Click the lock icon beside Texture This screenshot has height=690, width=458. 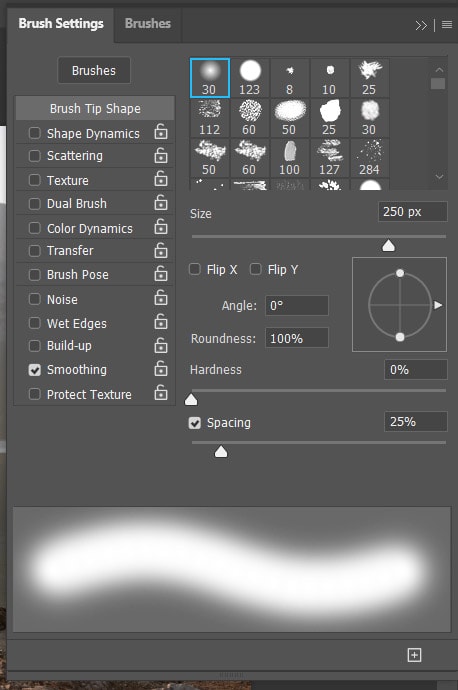tap(161, 179)
